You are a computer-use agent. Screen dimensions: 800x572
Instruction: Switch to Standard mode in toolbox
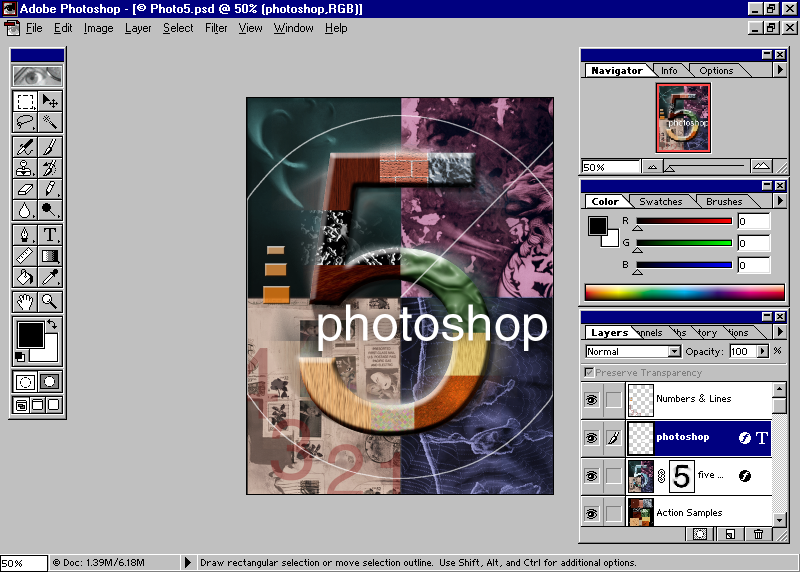25,382
